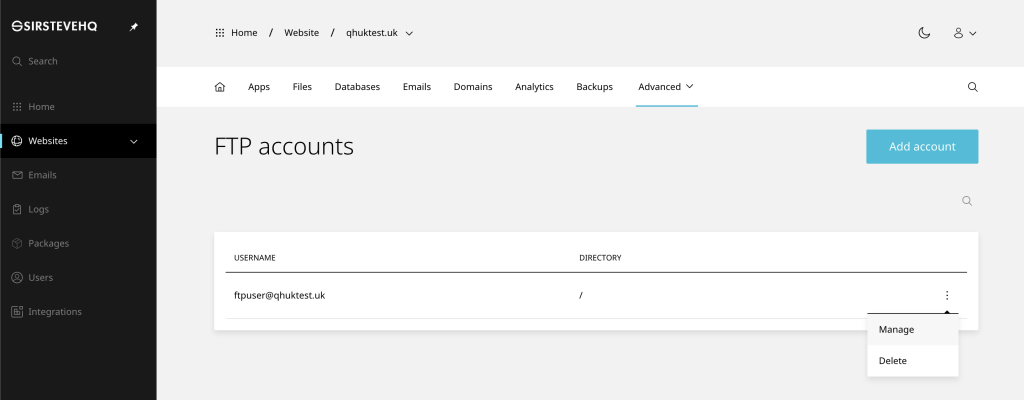This screenshot has height=400, width=1024.
Task: Click the Home breadcrumb link
Action: [x=244, y=33]
